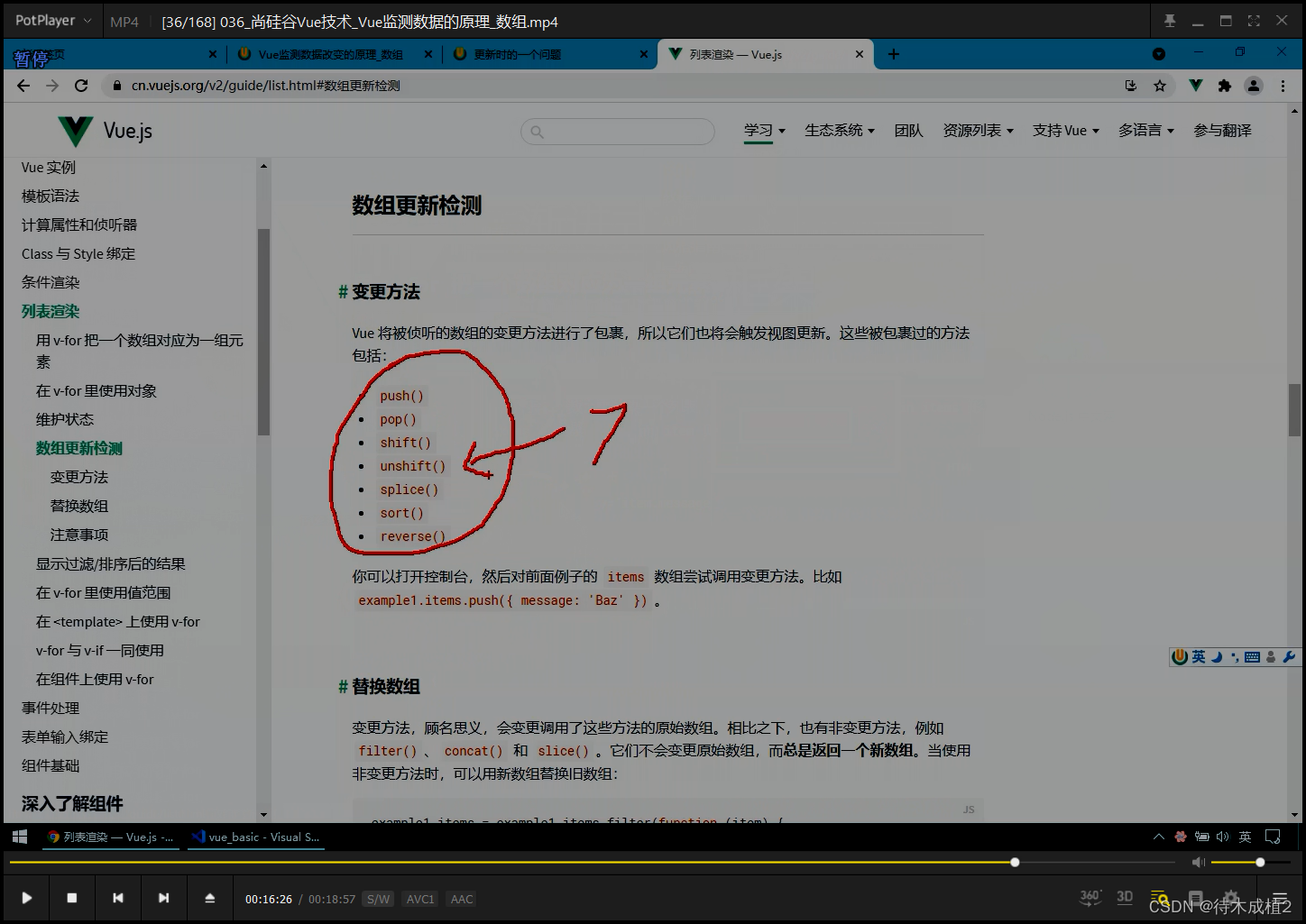Switch to the 'Vue监测数据改变的原理_数组' tab
Viewport: 1306px width, 924px height.
pyautogui.click(x=331, y=55)
